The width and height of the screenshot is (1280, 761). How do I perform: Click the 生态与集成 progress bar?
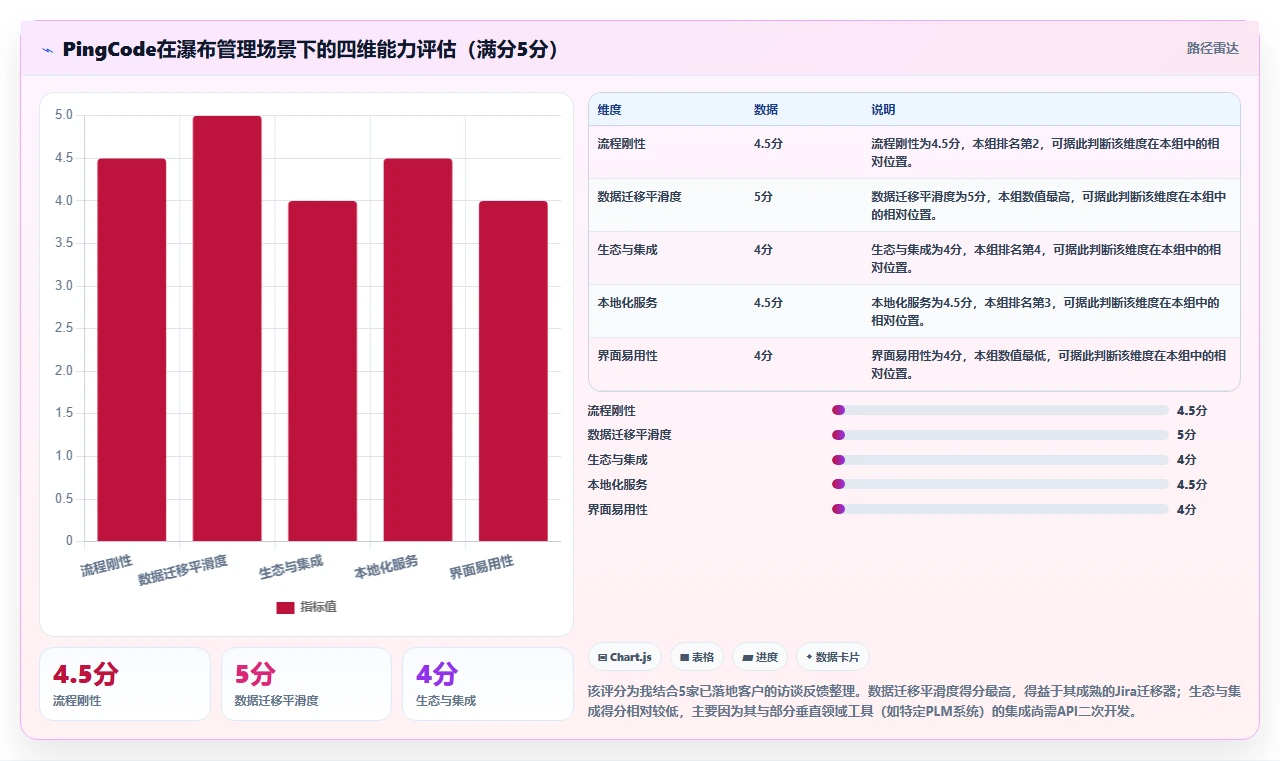1000,460
